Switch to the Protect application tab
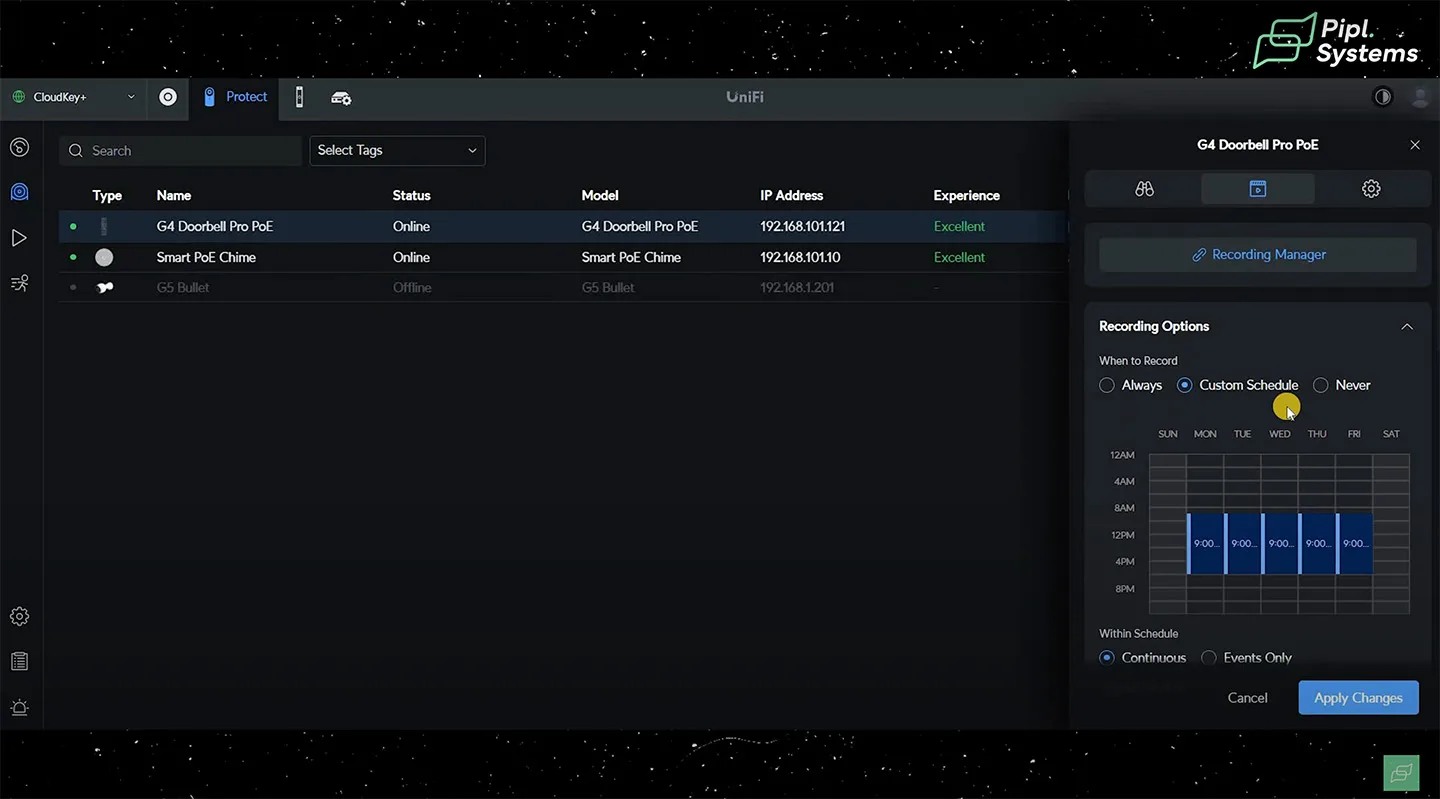 point(235,97)
